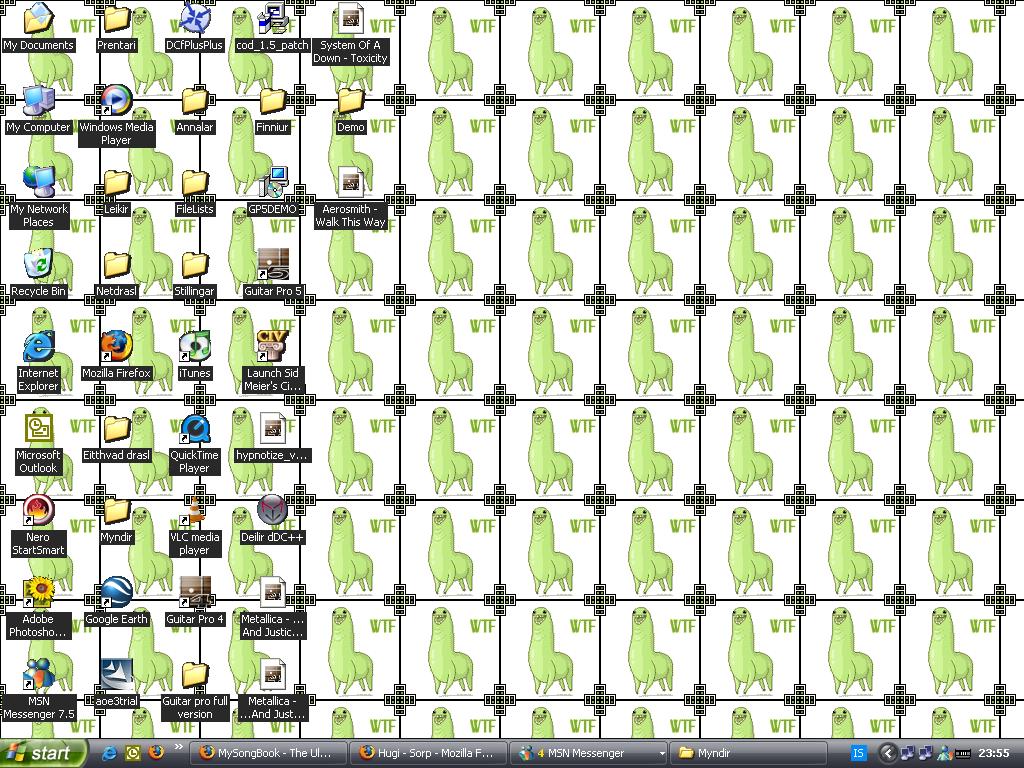This screenshot has width=1024, height=768.
Task: Select the Guitar Pro 4 shortcut
Action: coord(194,600)
